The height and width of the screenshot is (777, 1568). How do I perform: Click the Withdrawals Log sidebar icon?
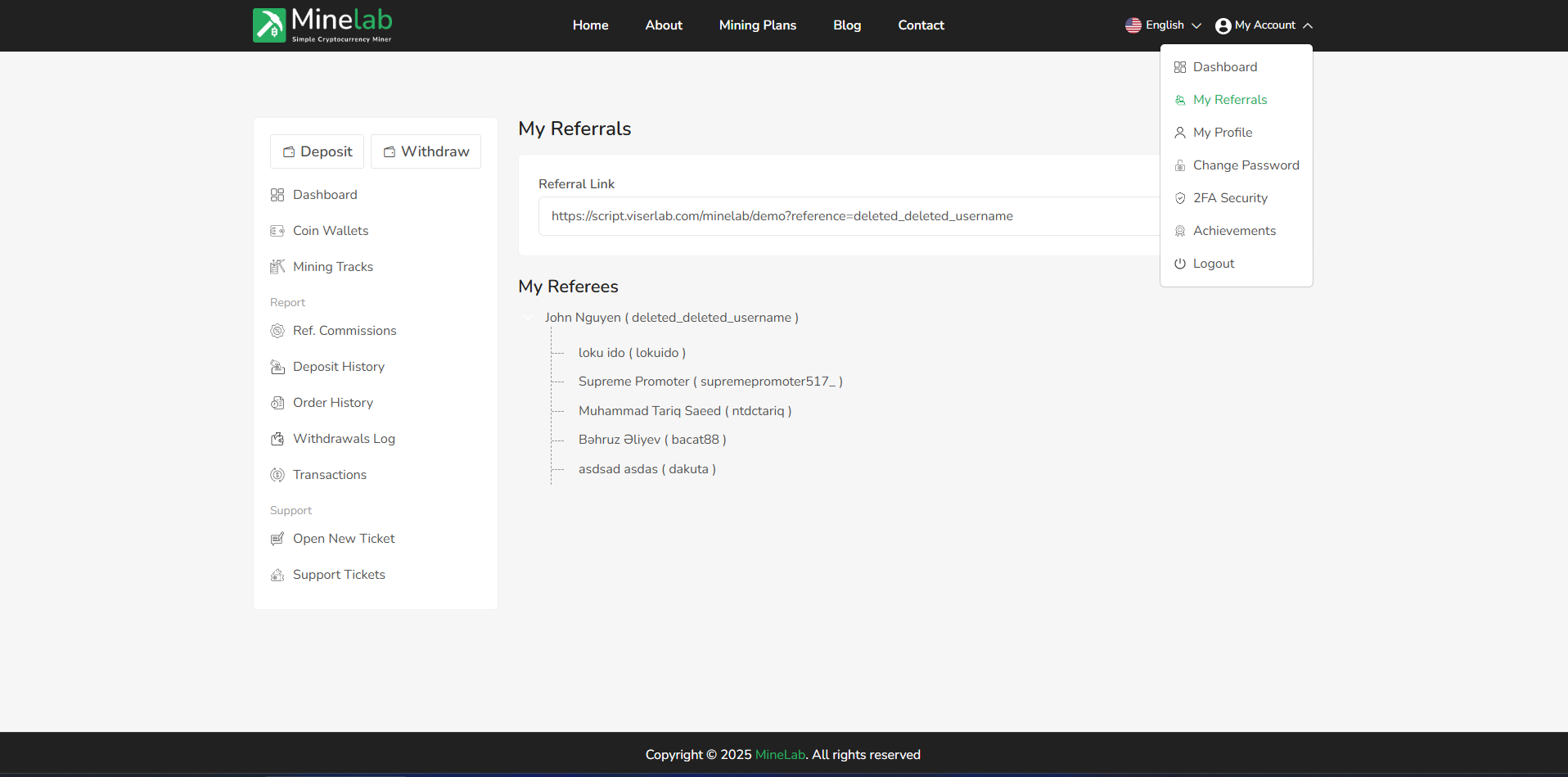tap(277, 439)
